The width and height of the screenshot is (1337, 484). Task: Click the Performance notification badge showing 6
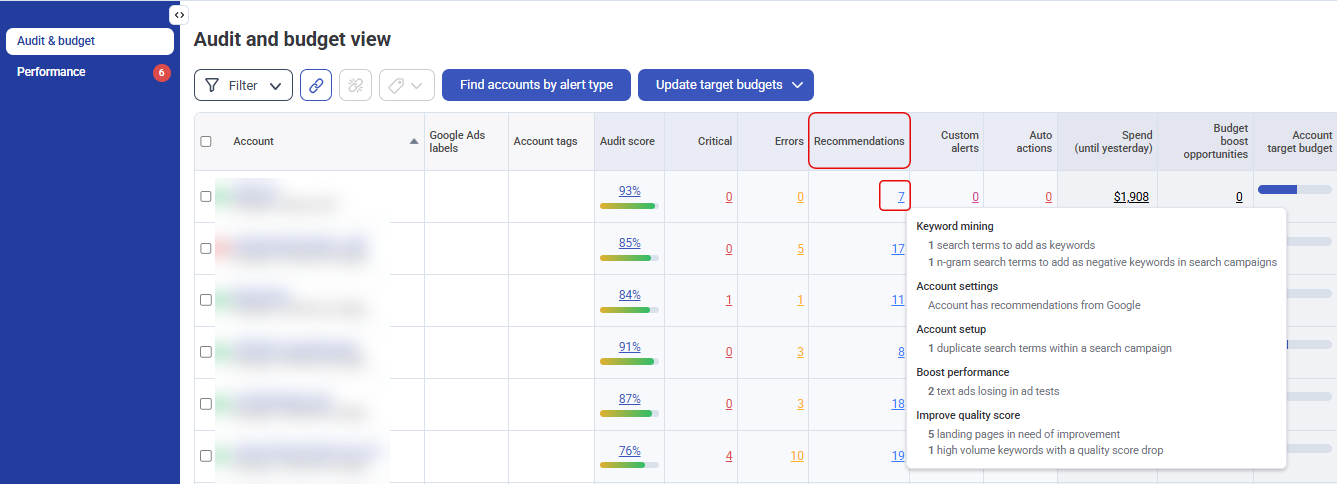(x=161, y=72)
